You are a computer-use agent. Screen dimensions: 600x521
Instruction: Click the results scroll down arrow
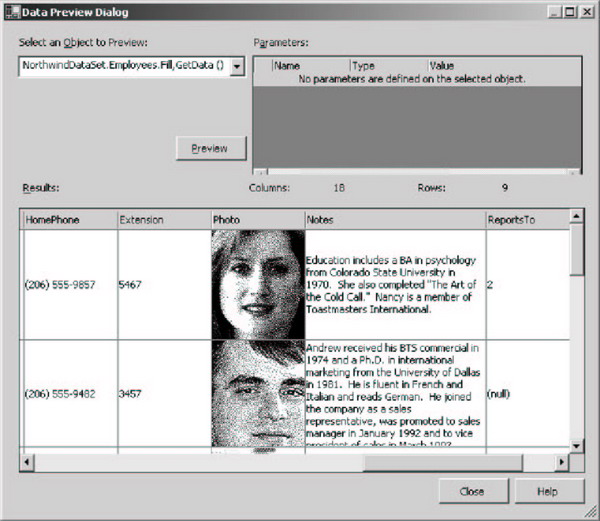tap(576, 446)
